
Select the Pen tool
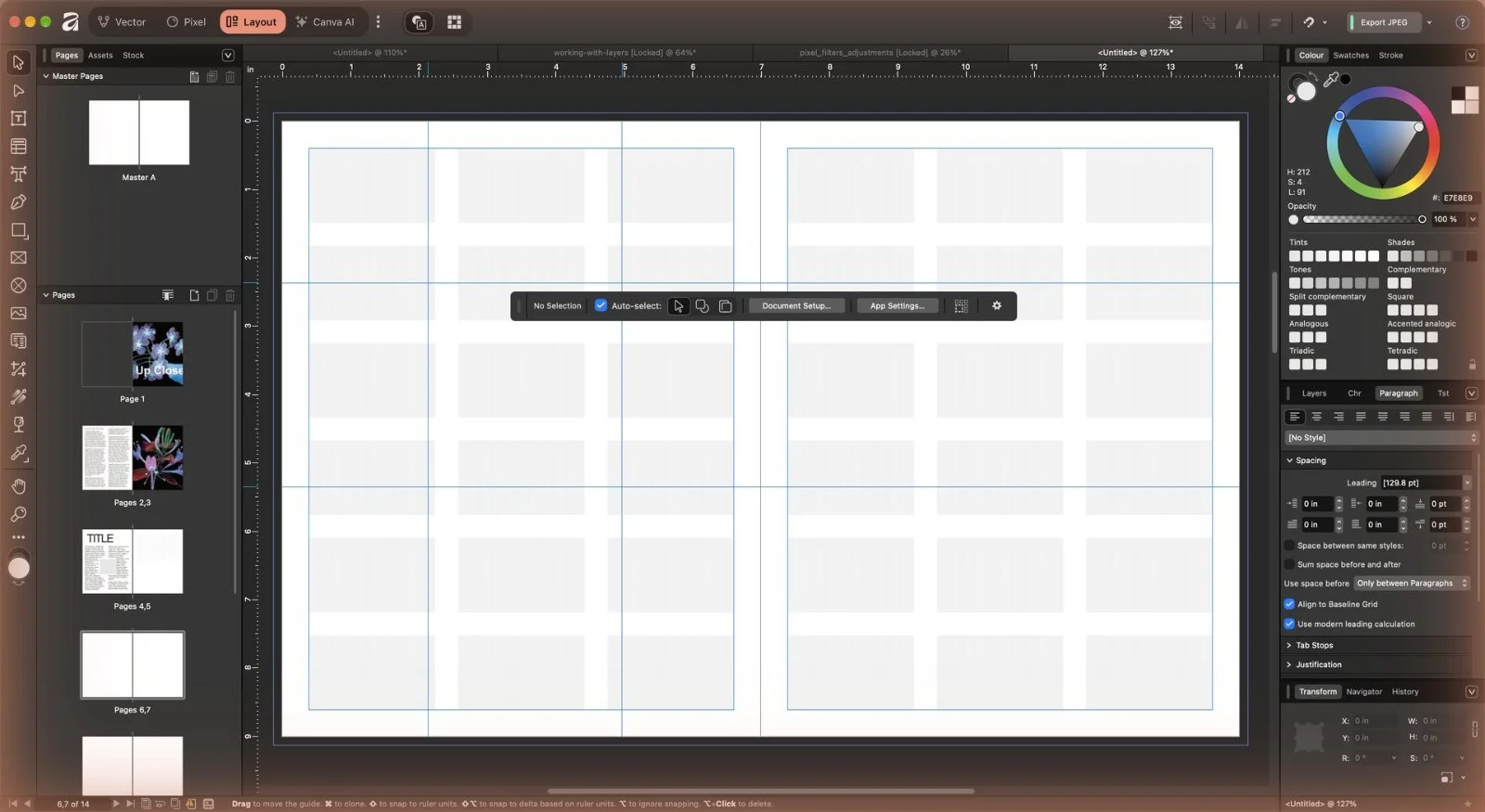point(18,201)
